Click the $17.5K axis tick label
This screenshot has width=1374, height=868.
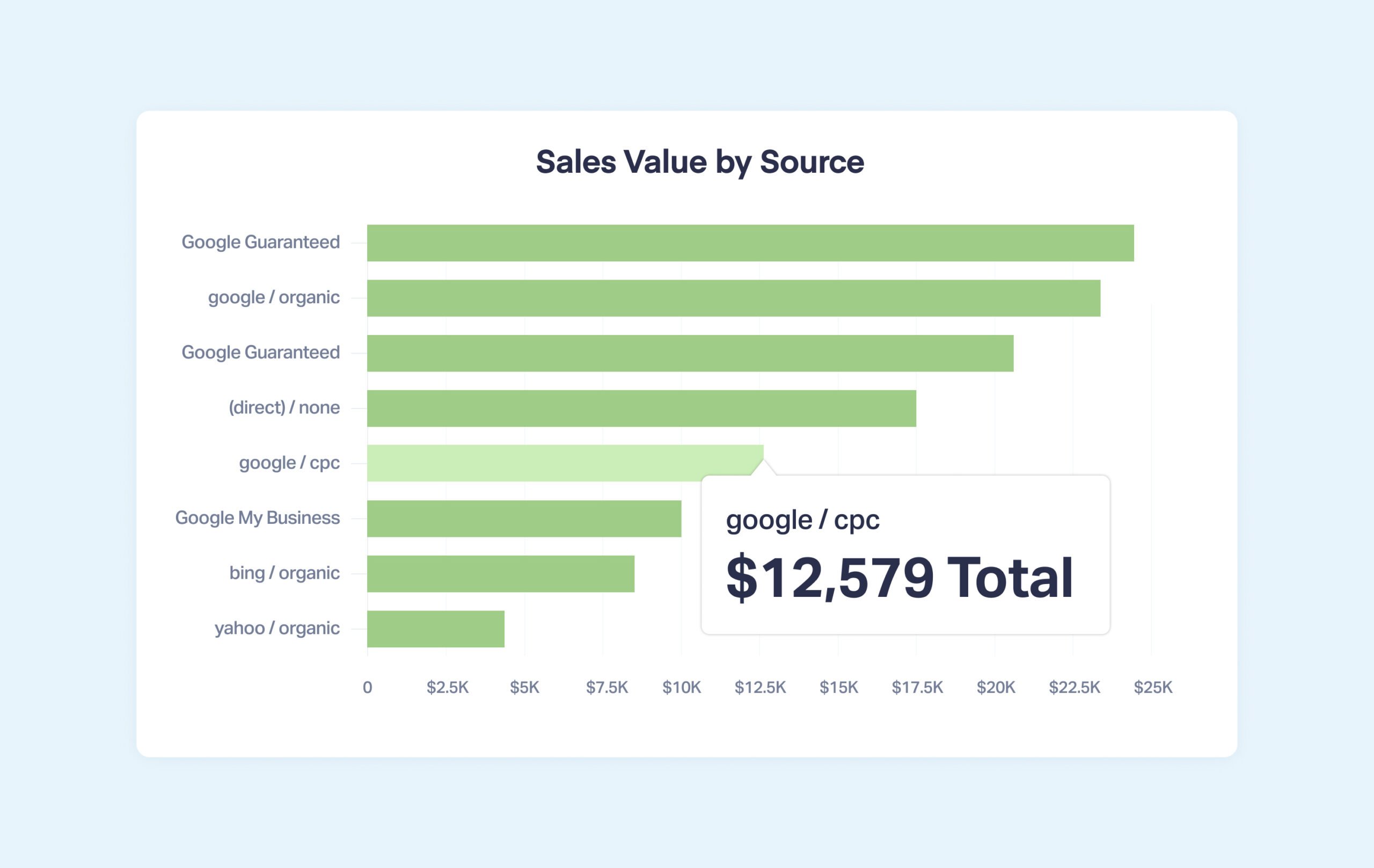(917, 687)
